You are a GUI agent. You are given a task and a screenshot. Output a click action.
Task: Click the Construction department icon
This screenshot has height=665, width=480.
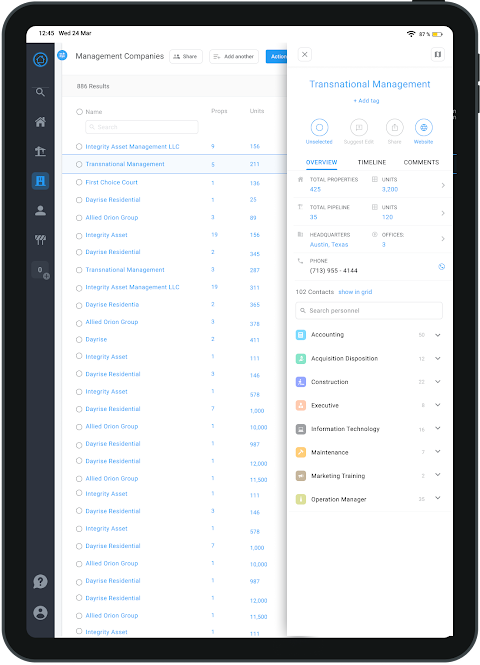301,382
